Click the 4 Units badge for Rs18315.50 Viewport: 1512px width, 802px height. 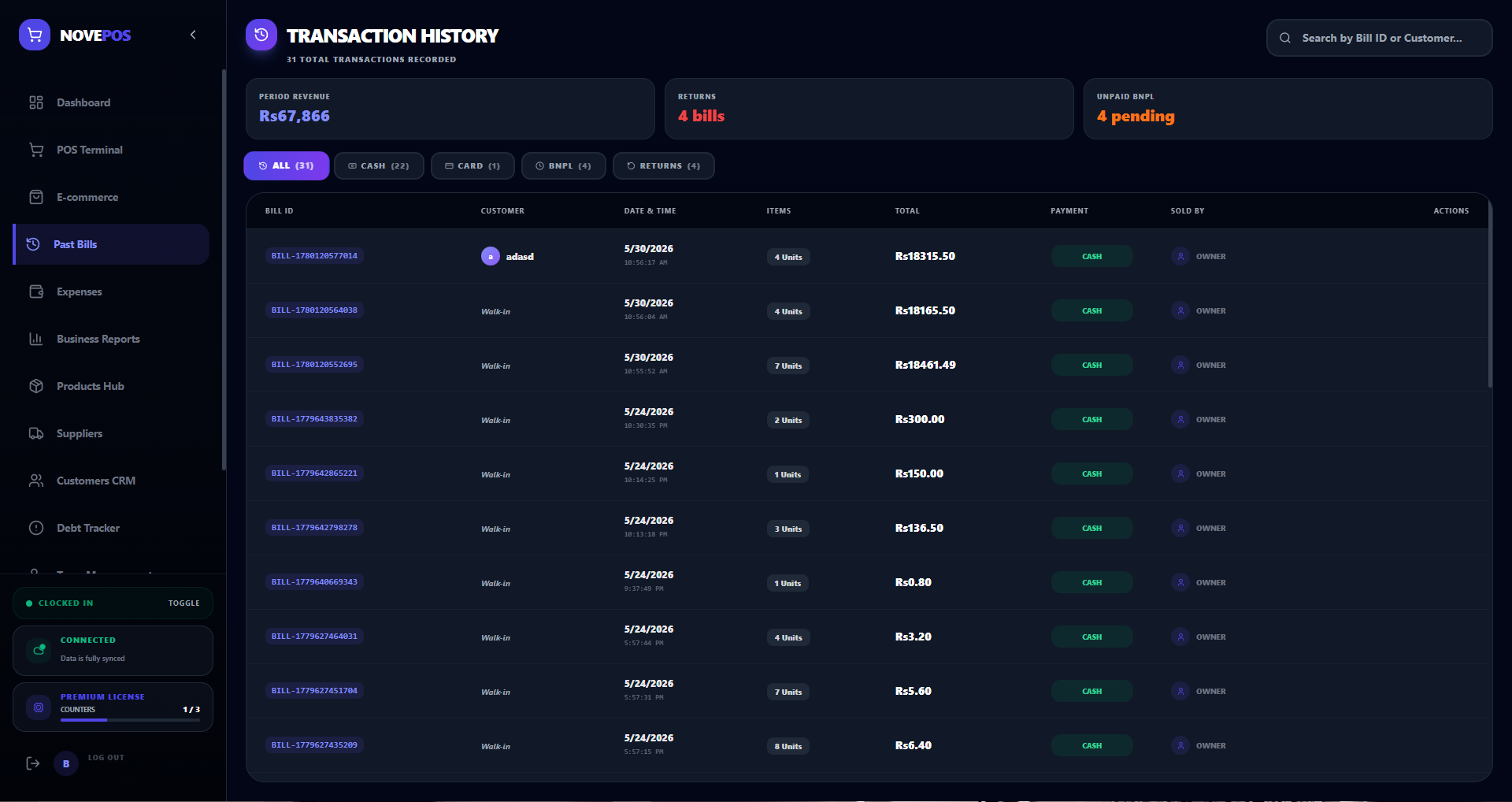pyautogui.click(x=788, y=257)
